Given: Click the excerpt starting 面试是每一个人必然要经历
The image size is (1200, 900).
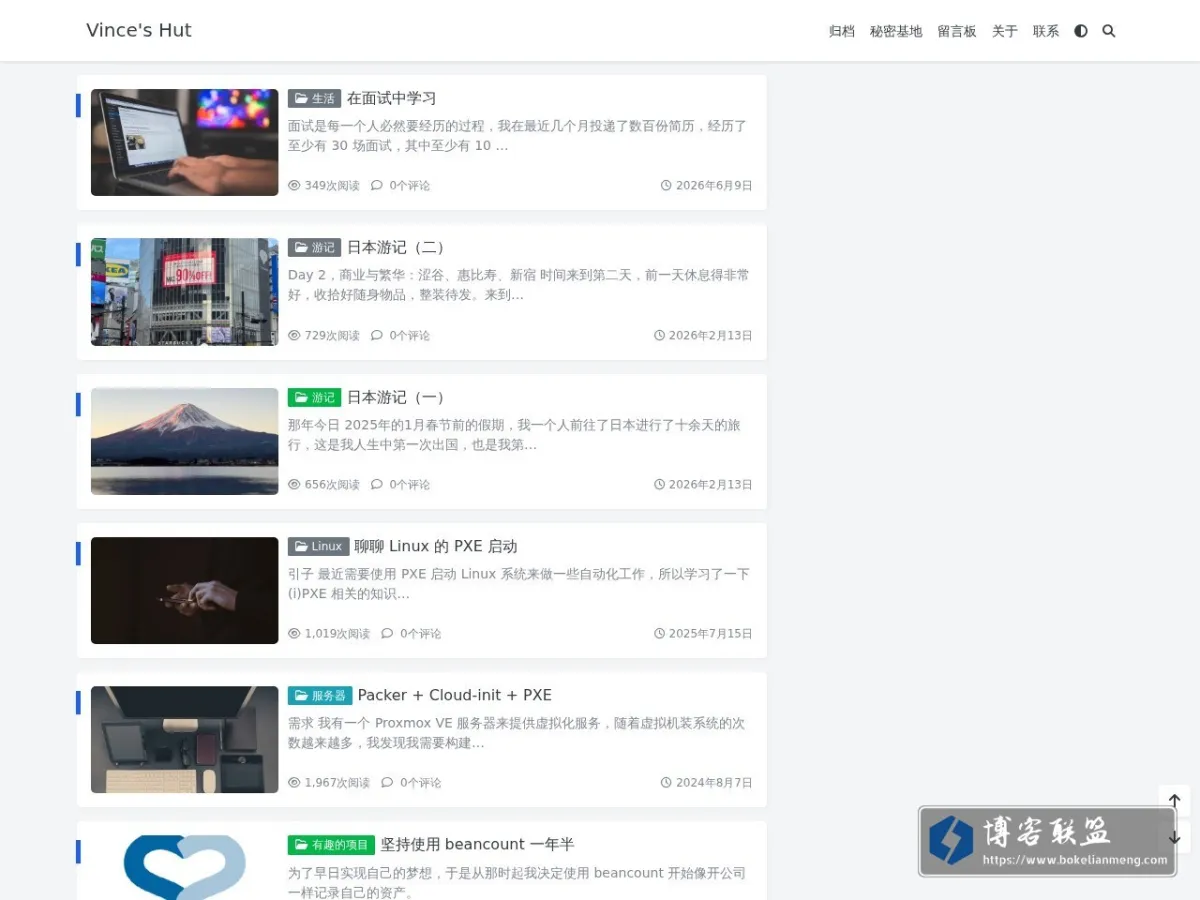Looking at the screenshot, I should tap(518, 136).
